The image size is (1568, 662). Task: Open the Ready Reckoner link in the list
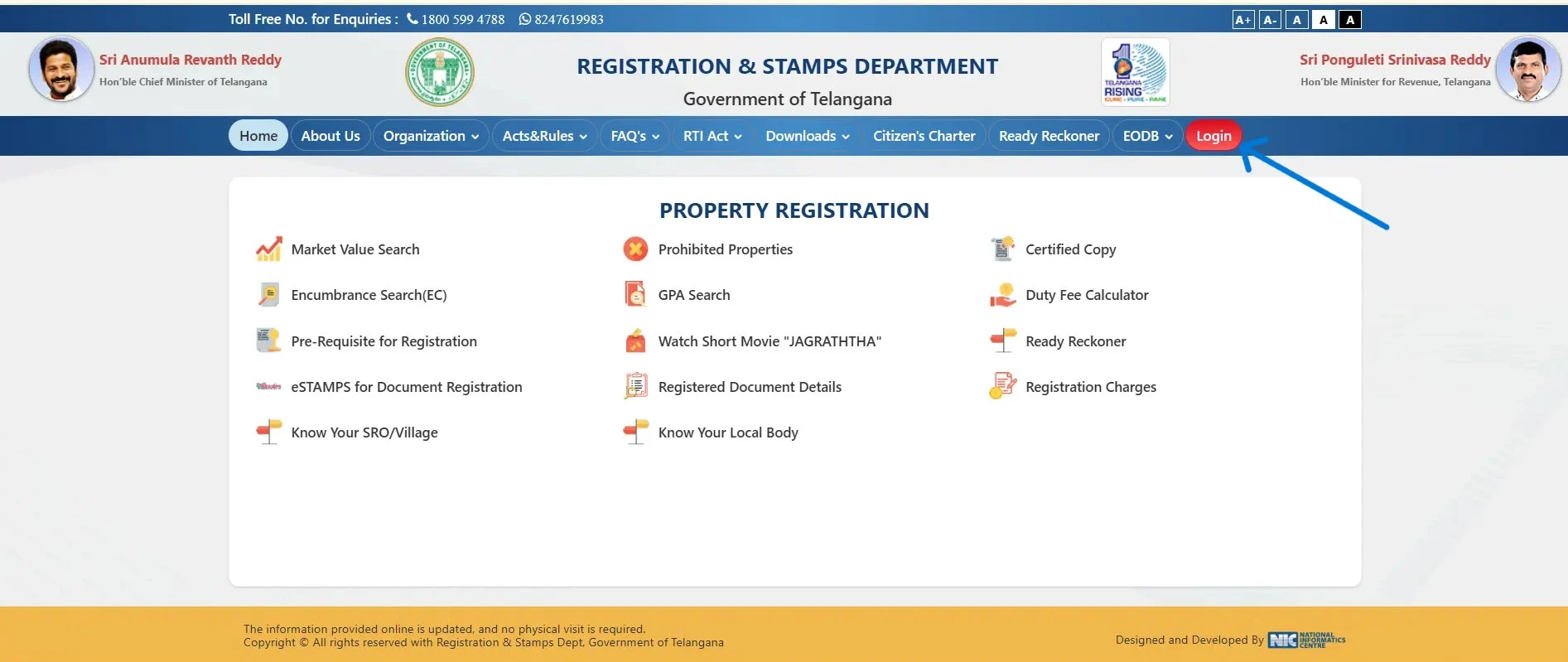click(x=1076, y=341)
